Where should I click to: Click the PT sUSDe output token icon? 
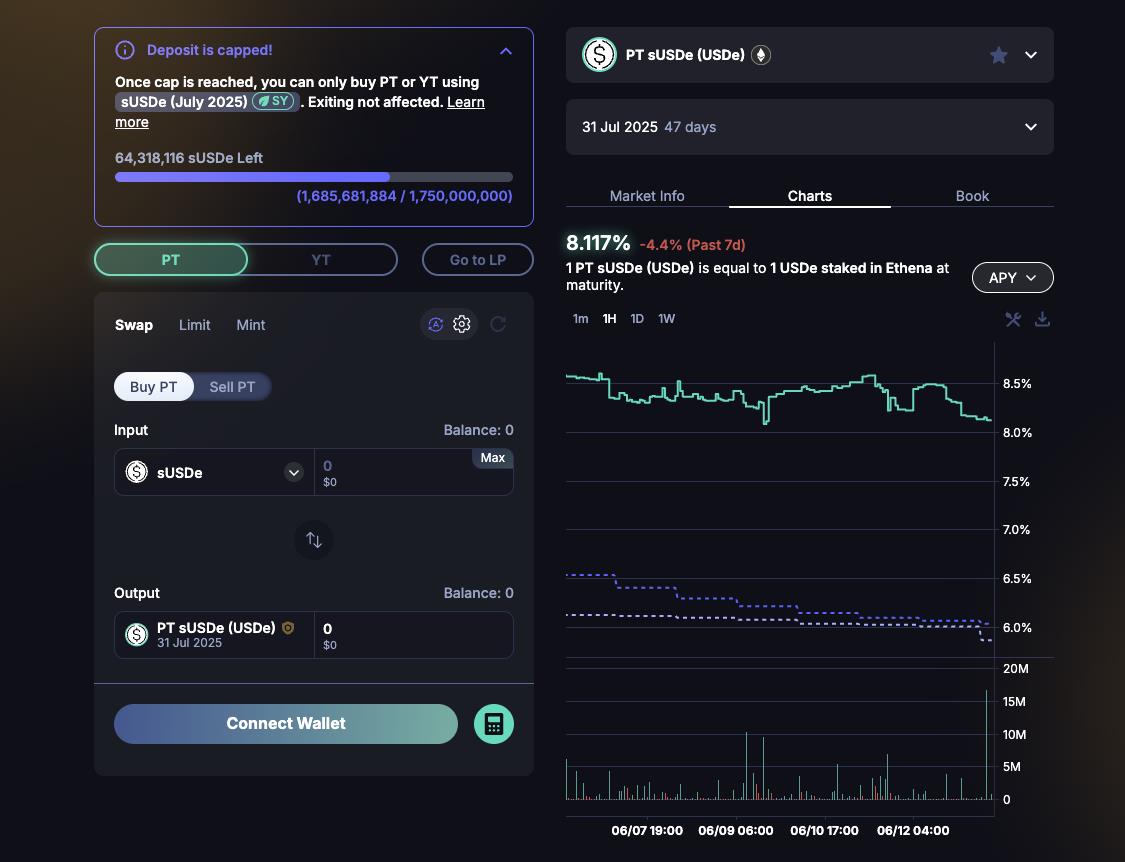click(x=136, y=634)
